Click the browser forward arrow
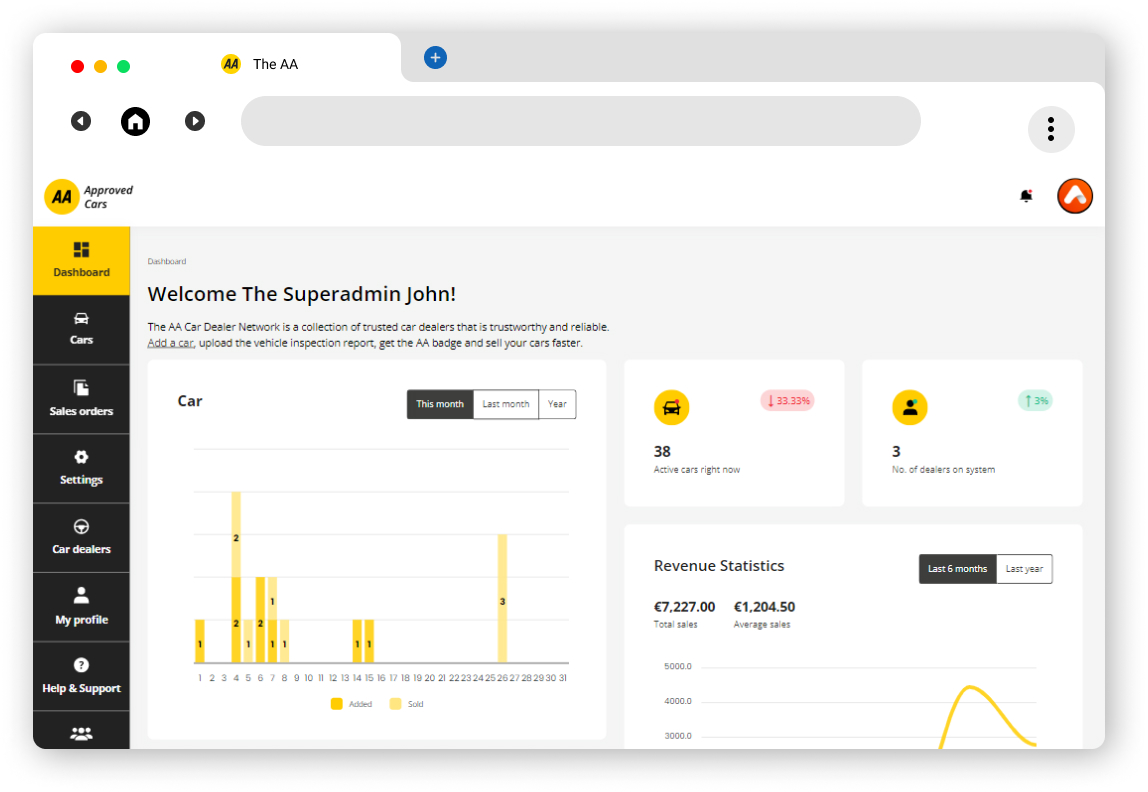Screen dimensions: 1148x792 [195, 121]
